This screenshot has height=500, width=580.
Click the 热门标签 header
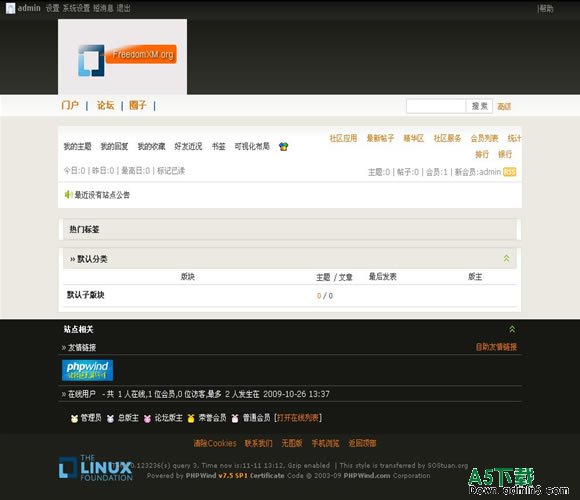[84, 229]
